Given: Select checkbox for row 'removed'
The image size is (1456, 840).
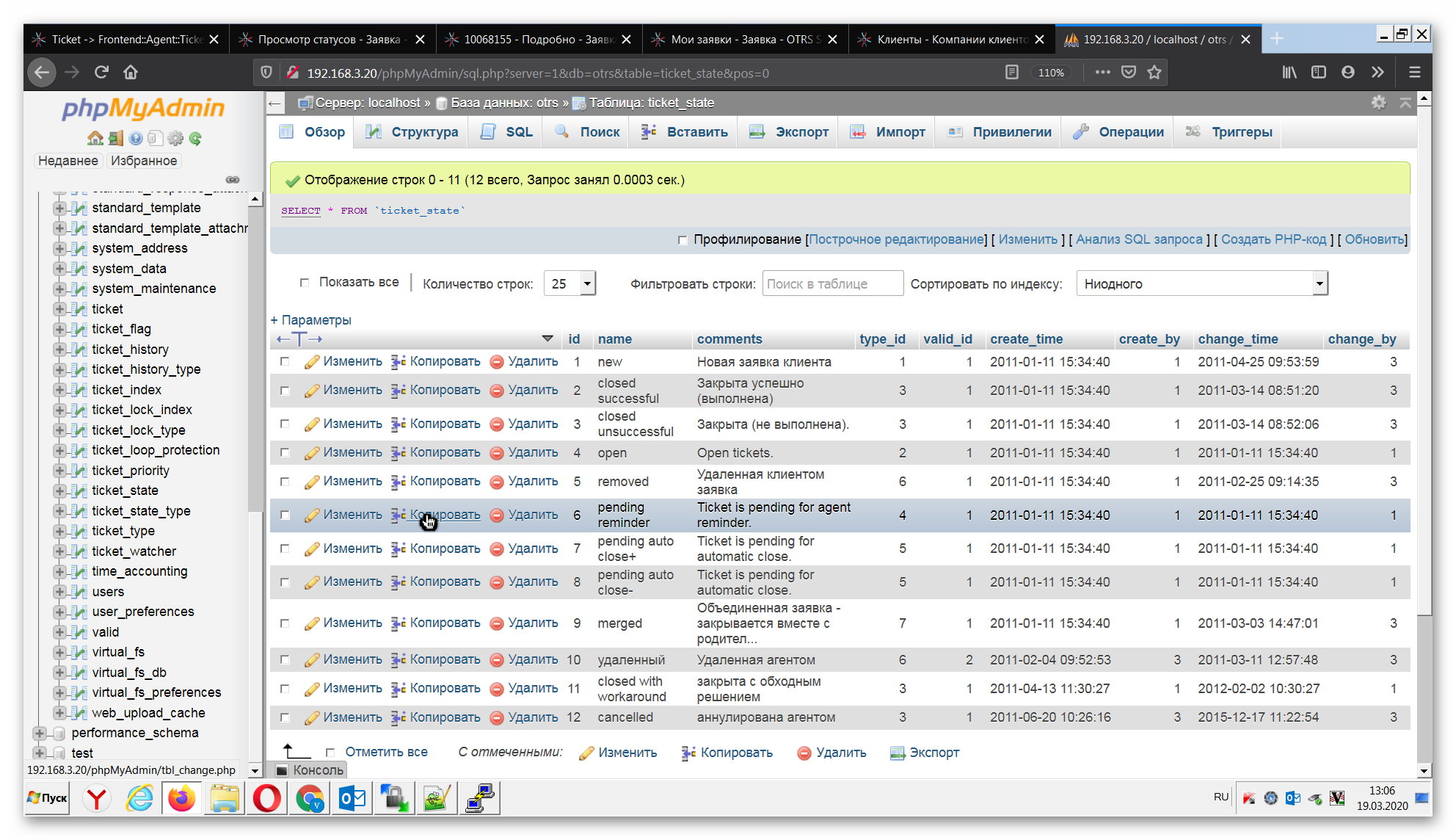Looking at the screenshot, I should click(285, 482).
